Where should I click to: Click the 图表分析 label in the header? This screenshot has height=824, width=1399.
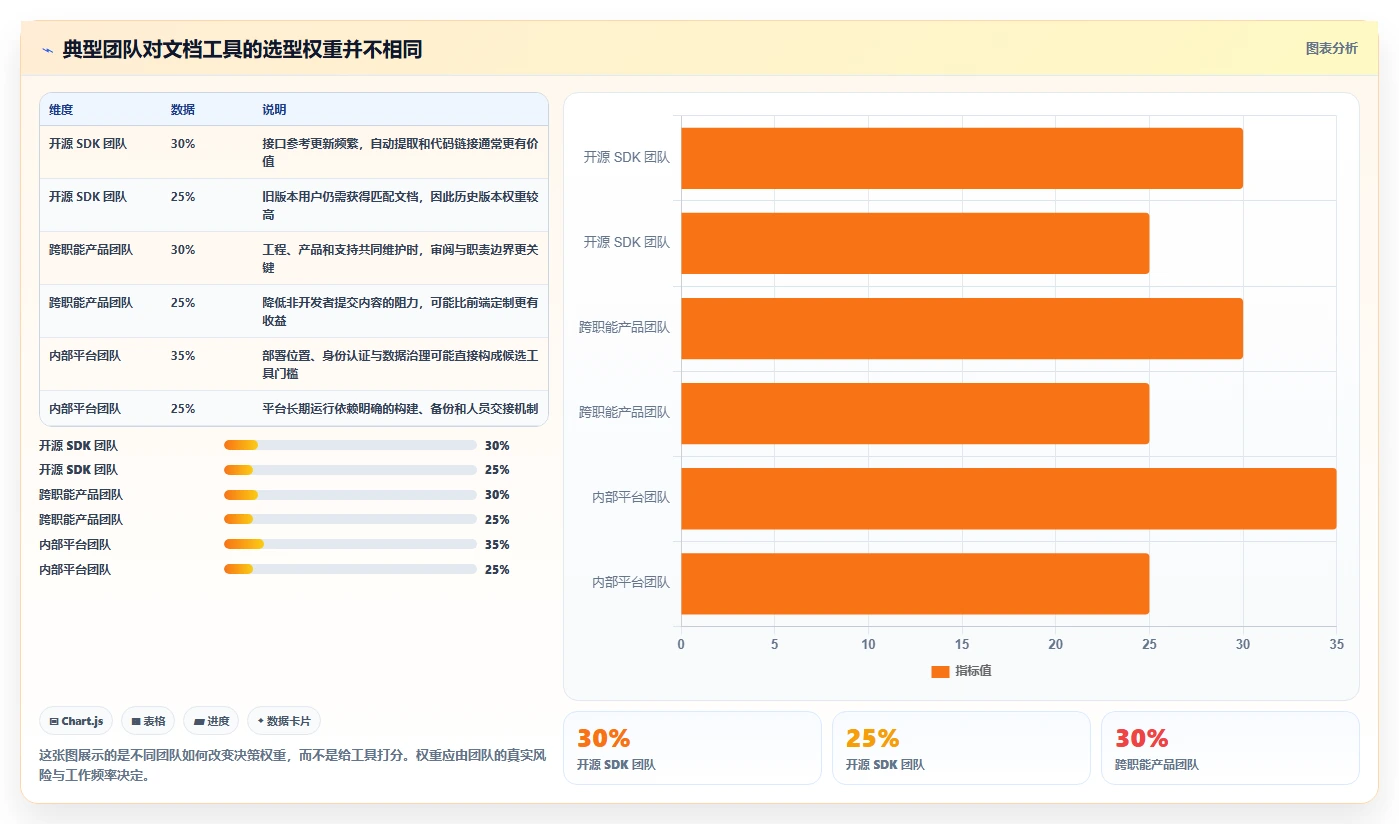1331,48
